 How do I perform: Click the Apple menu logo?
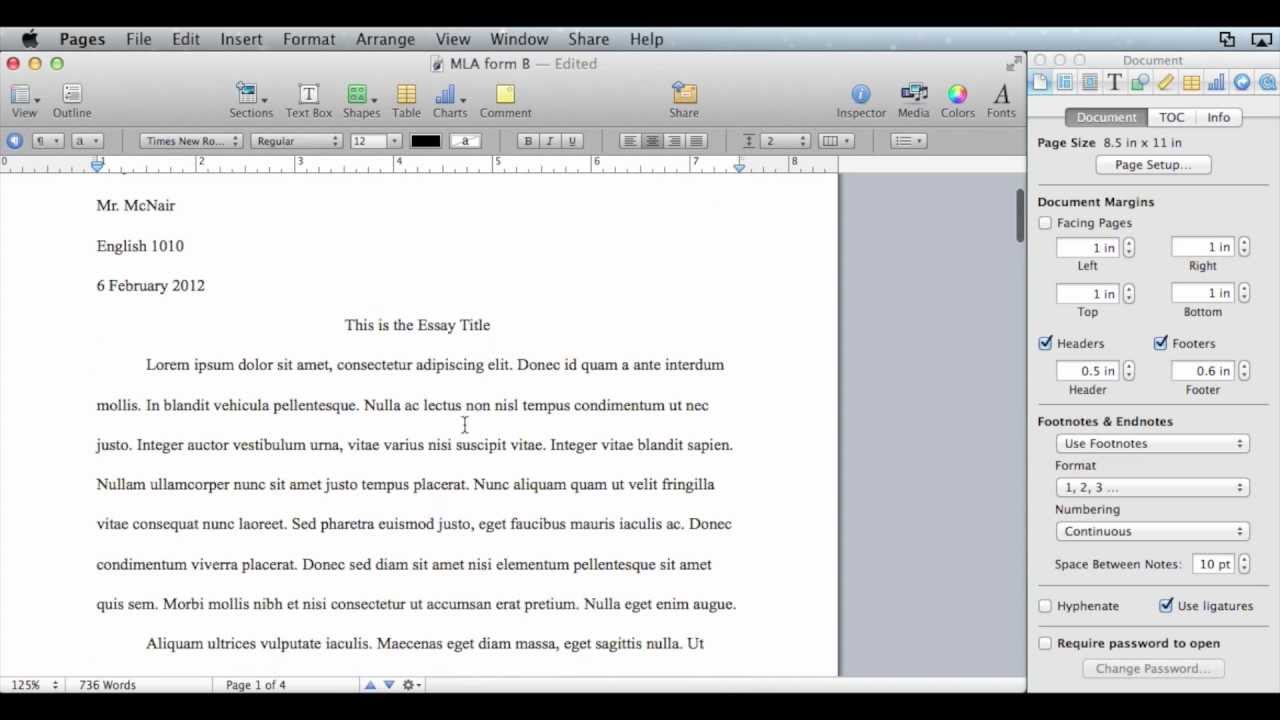(30, 39)
